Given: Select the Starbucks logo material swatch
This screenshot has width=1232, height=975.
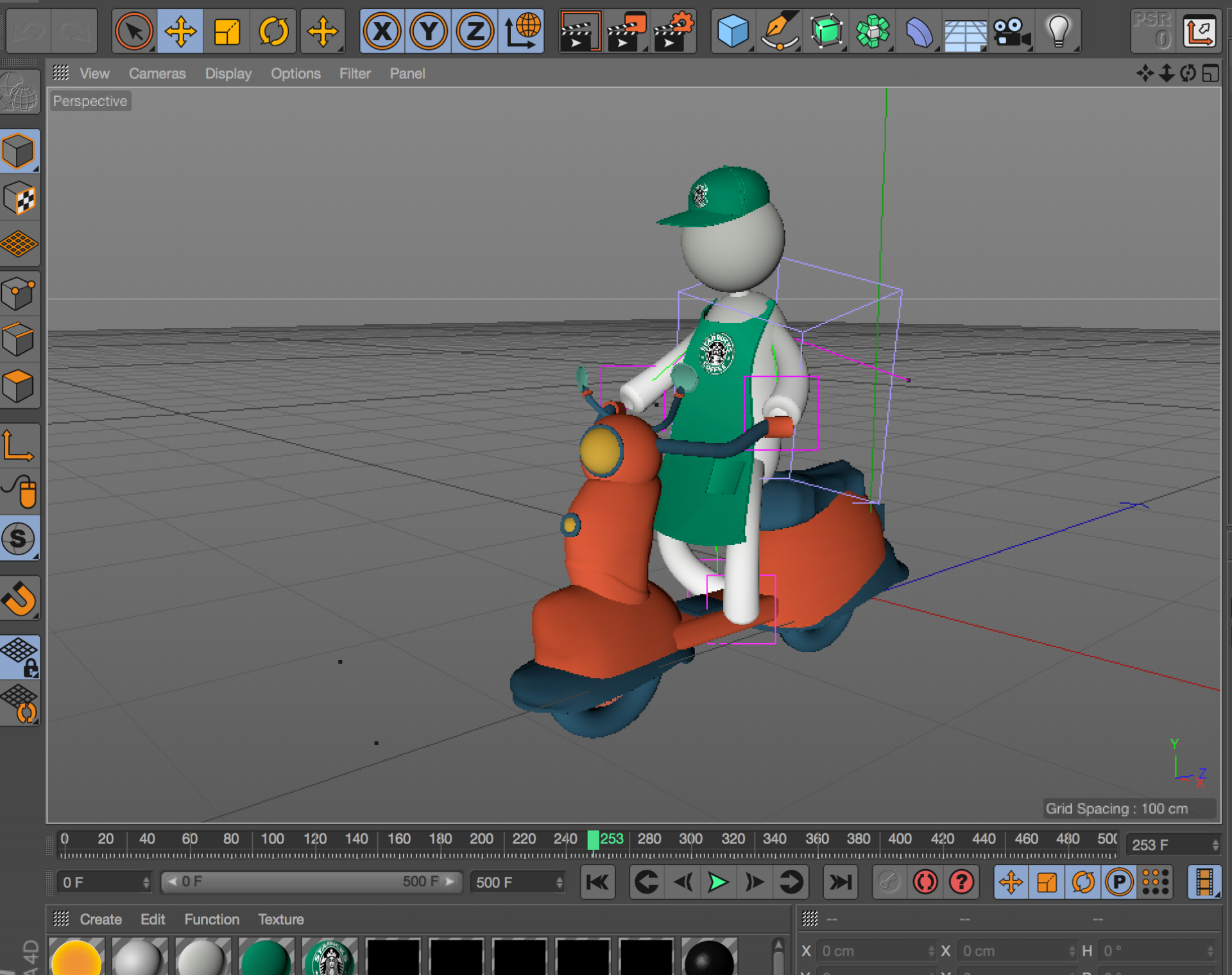Looking at the screenshot, I should (x=330, y=958).
